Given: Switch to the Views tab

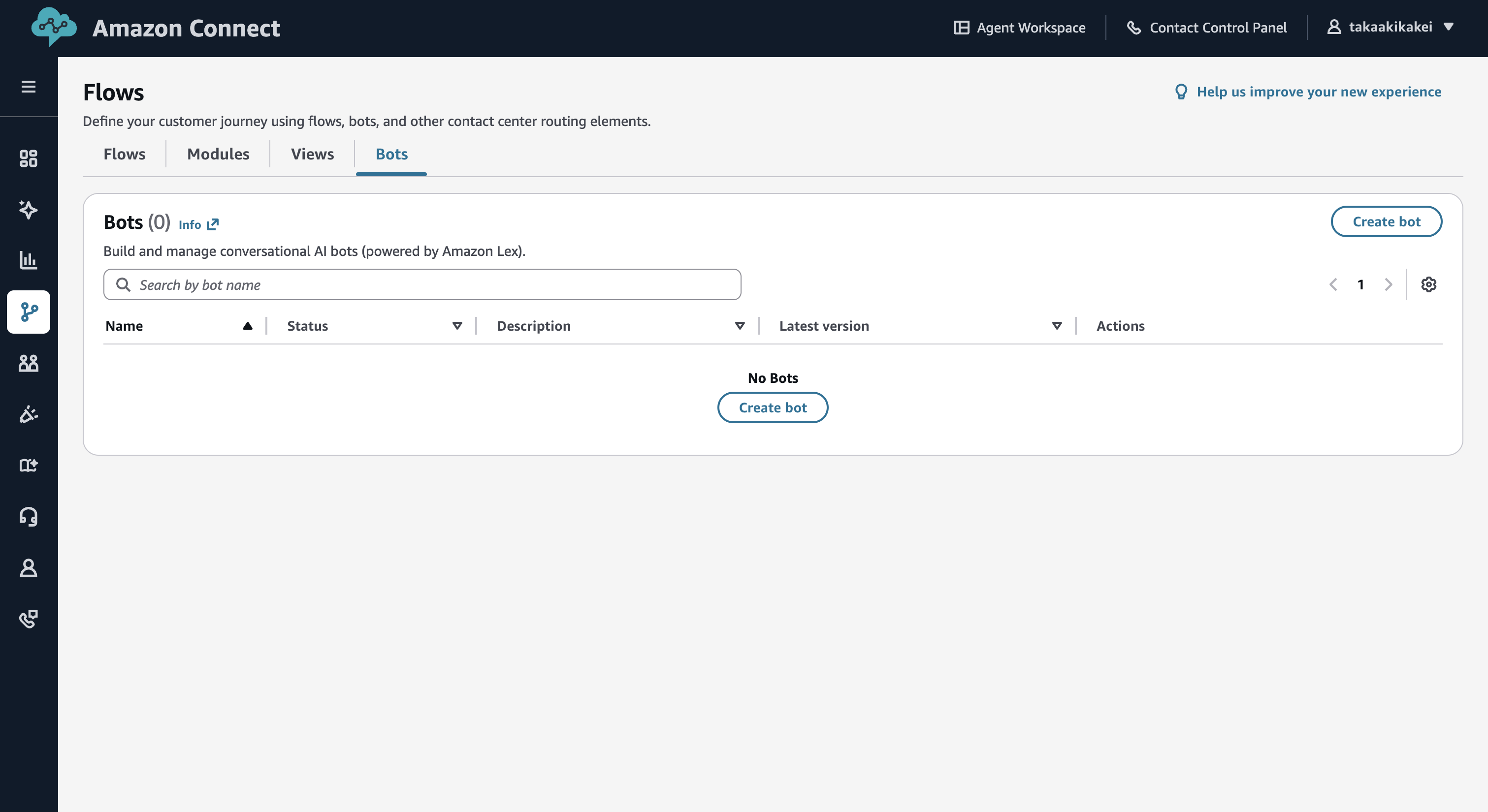Looking at the screenshot, I should click(312, 154).
